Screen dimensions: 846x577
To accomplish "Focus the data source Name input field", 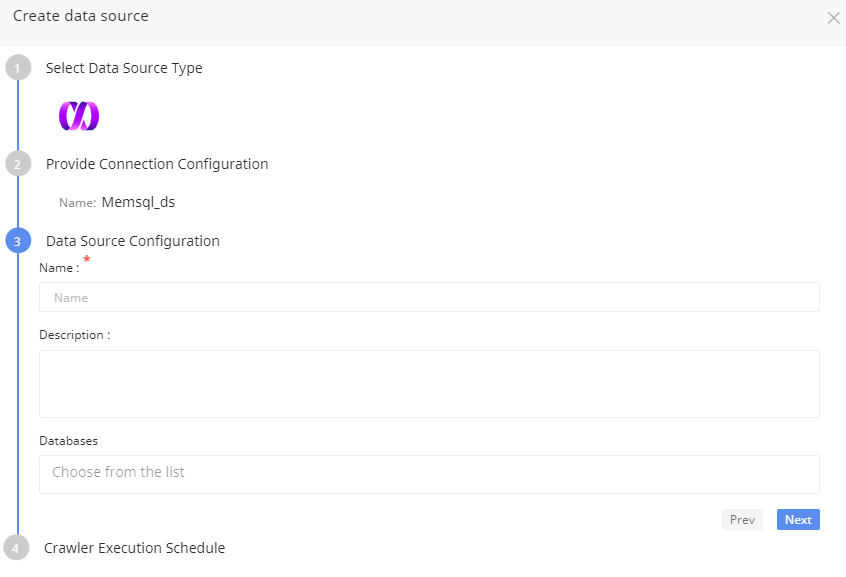I will click(429, 297).
